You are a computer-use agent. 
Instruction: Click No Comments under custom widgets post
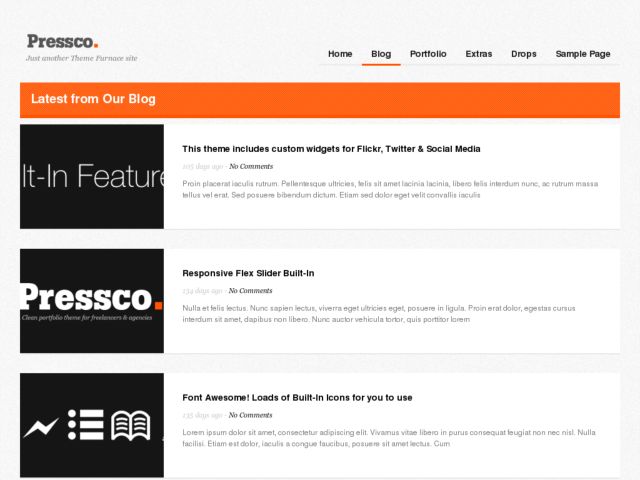point(251,167)
